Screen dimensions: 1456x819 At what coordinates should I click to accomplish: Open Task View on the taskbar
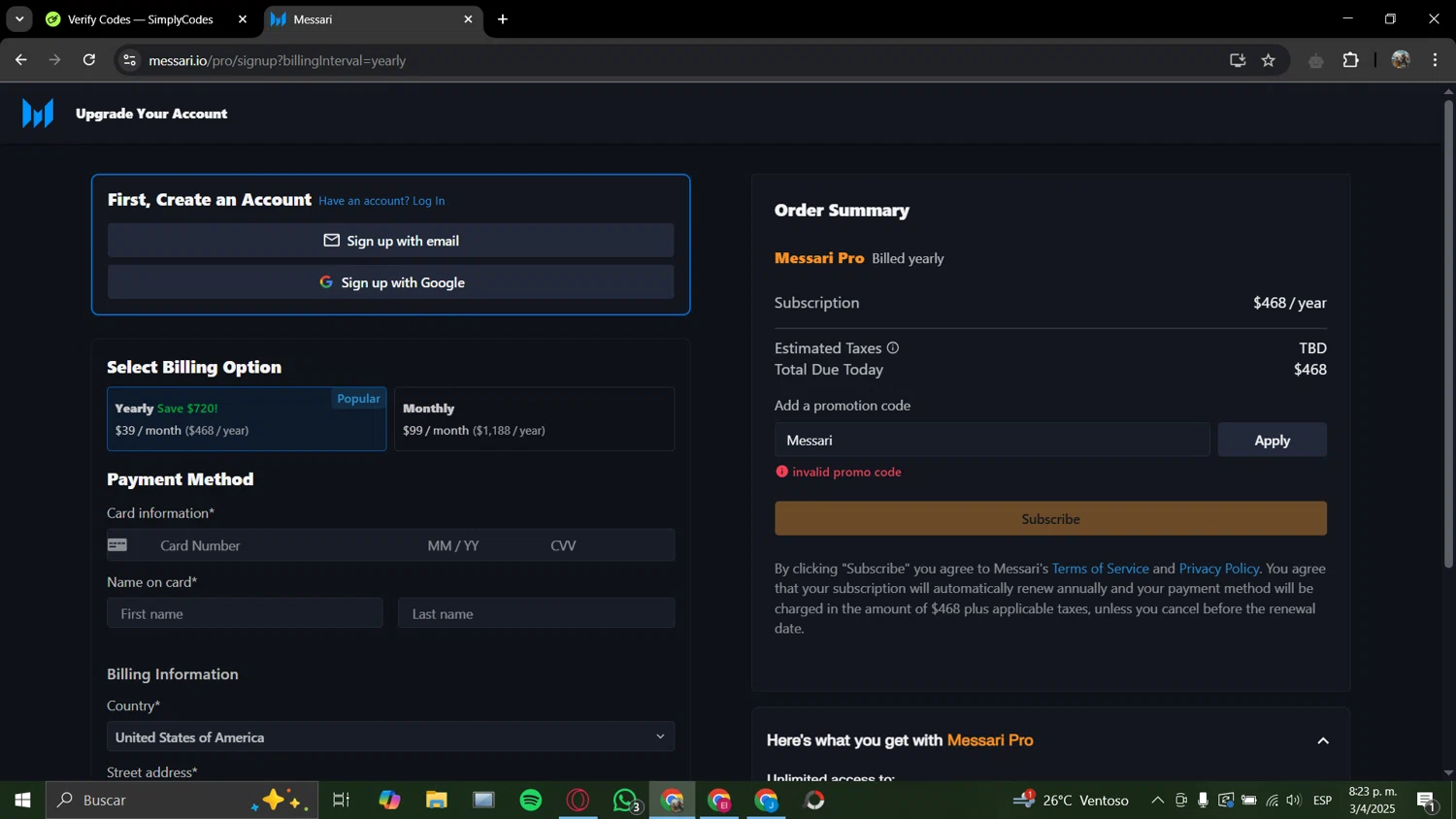(x=341, y=801)
